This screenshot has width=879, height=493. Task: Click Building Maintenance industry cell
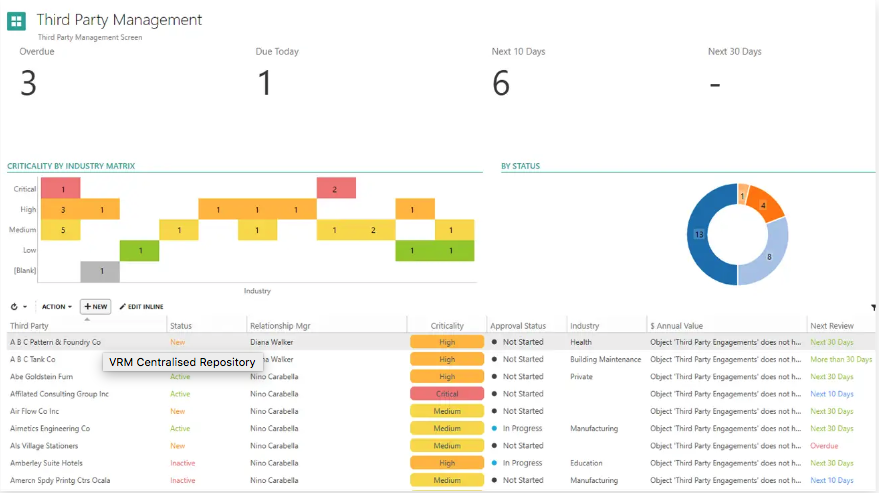pyautogui.click(x=605, y=360)
